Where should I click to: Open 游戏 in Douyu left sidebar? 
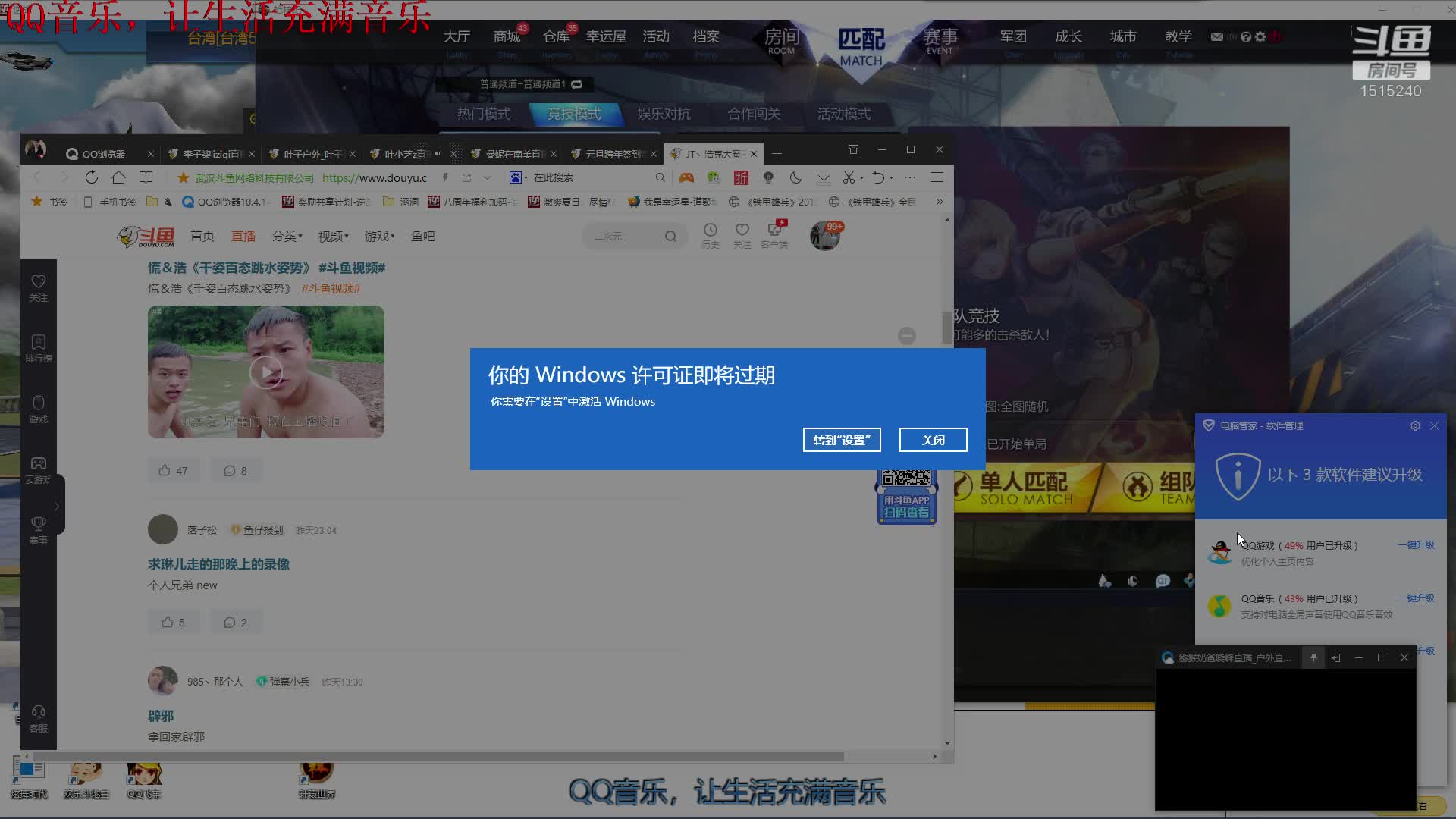click(39, 409)
